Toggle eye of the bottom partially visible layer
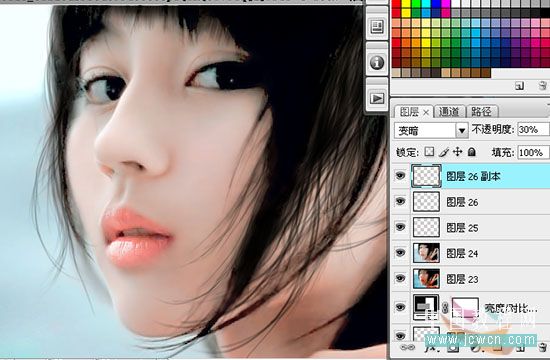This screenshot has height=360, width=550. pyautogui.click(x=400, y=335)
